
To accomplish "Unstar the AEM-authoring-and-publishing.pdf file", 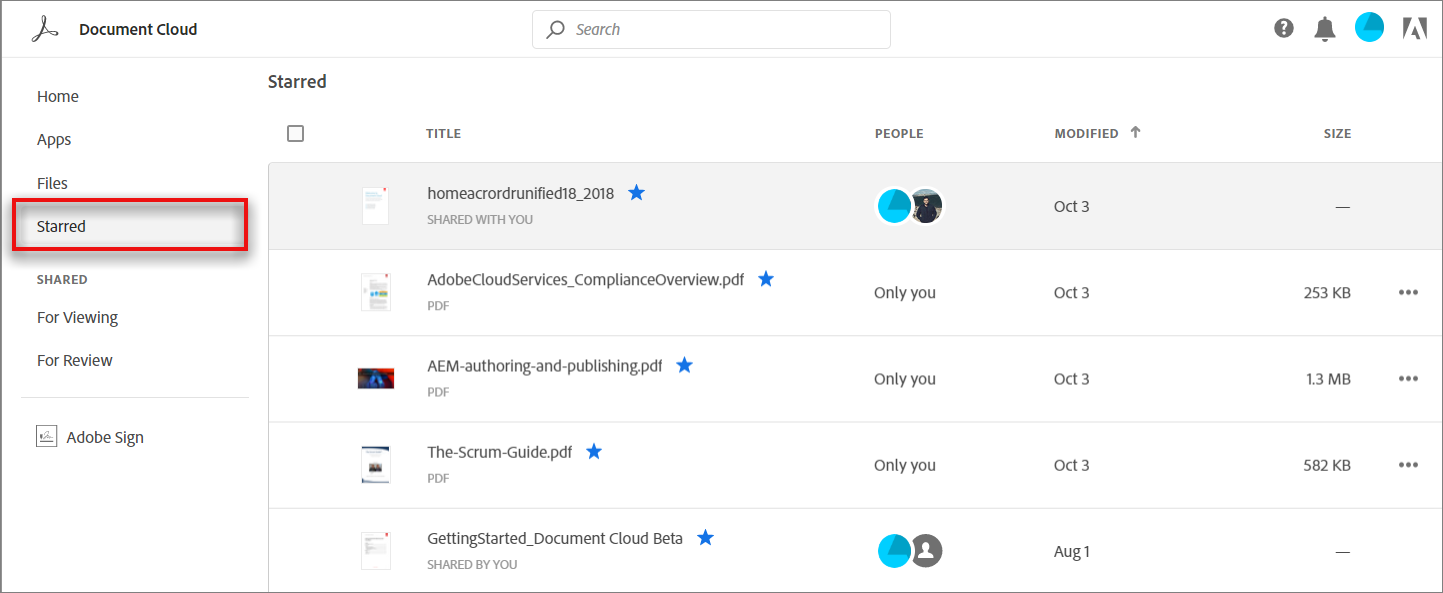I will click(685, 365).
